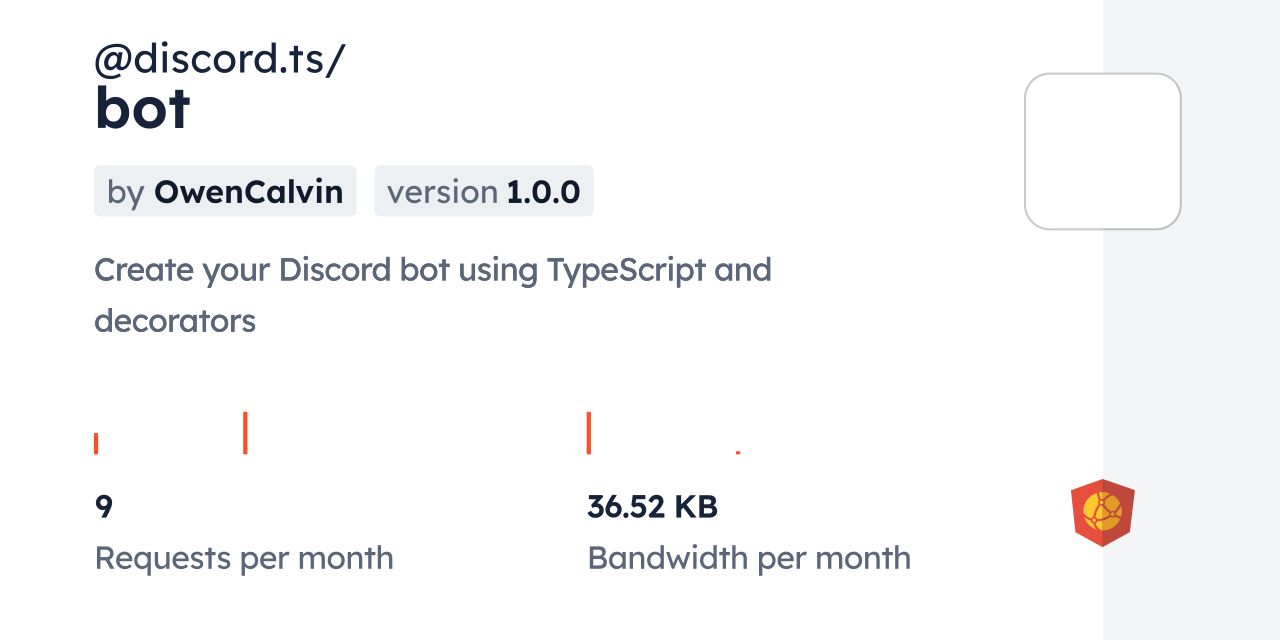
Task: Click the bold "bot" package name
Action: (x=142, y=109)
